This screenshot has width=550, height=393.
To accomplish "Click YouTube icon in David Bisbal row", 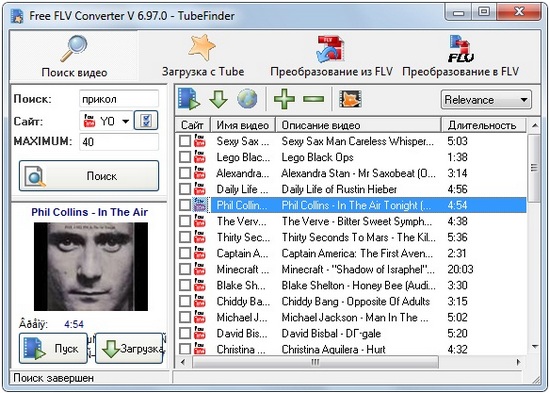I will (200, 333).
